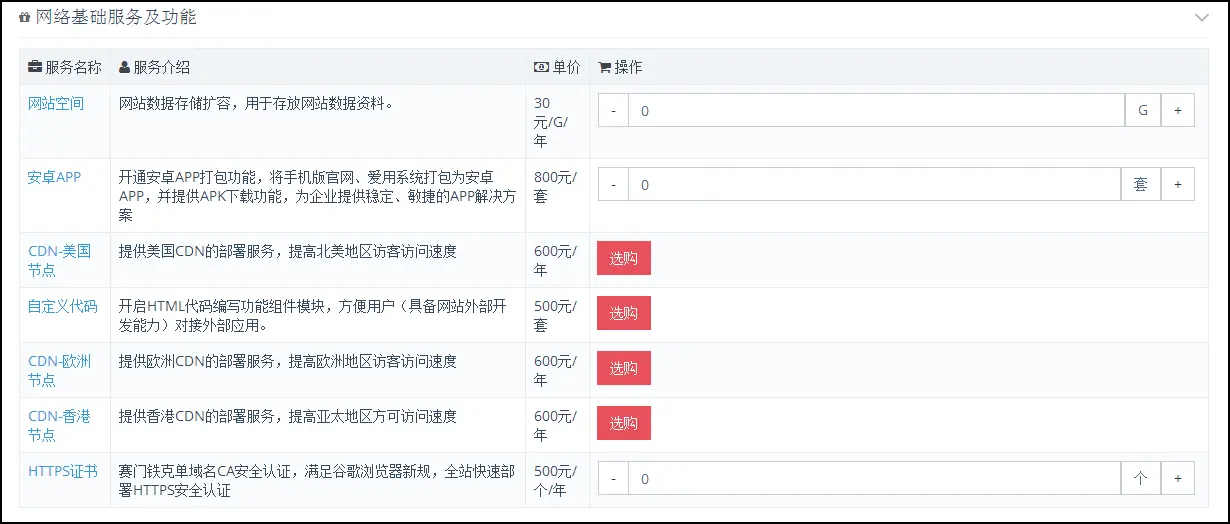The width and height of the screenshot is (1230, 524).
Task: Decrease 安卓APP quantity with minus button
Action: 613,184
